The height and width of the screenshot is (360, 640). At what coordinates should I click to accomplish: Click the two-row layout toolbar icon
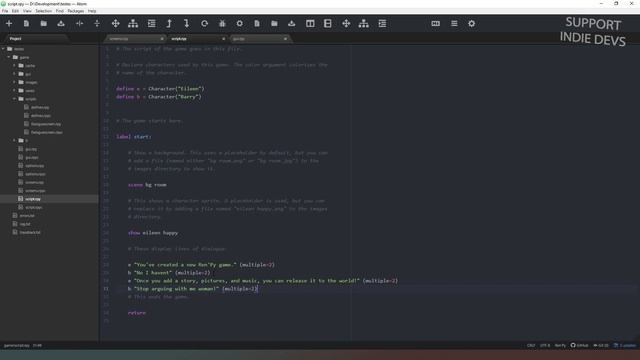click(328, 24)
